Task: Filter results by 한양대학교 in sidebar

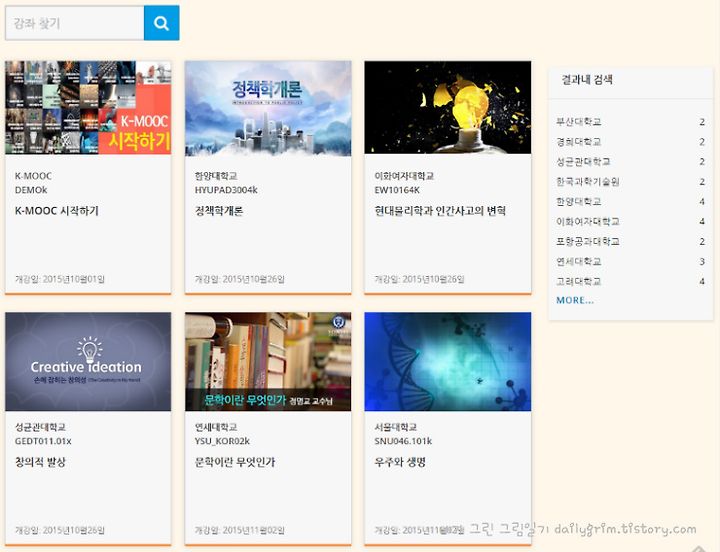Action: (x=579, y=201)
